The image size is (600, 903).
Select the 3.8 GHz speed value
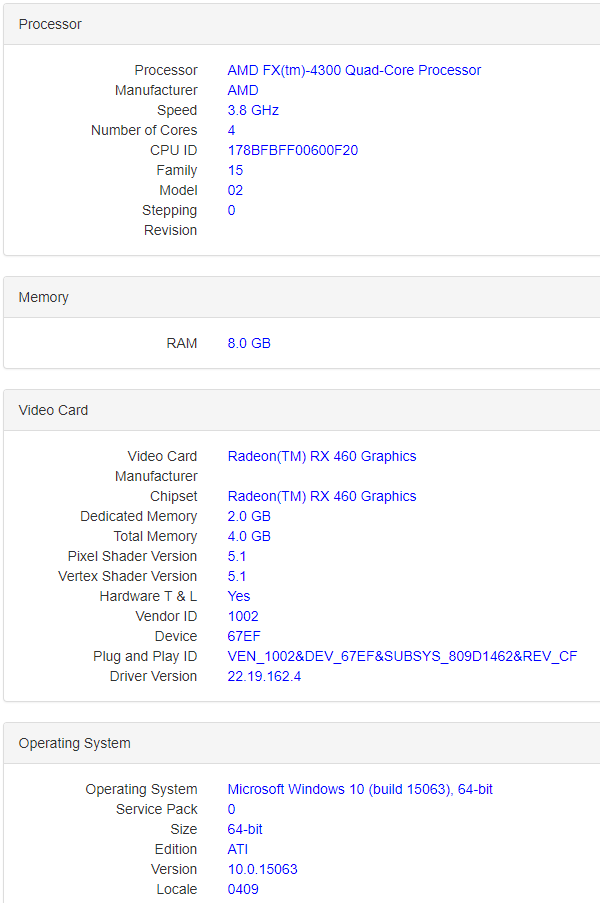click(x=253, y=110)
